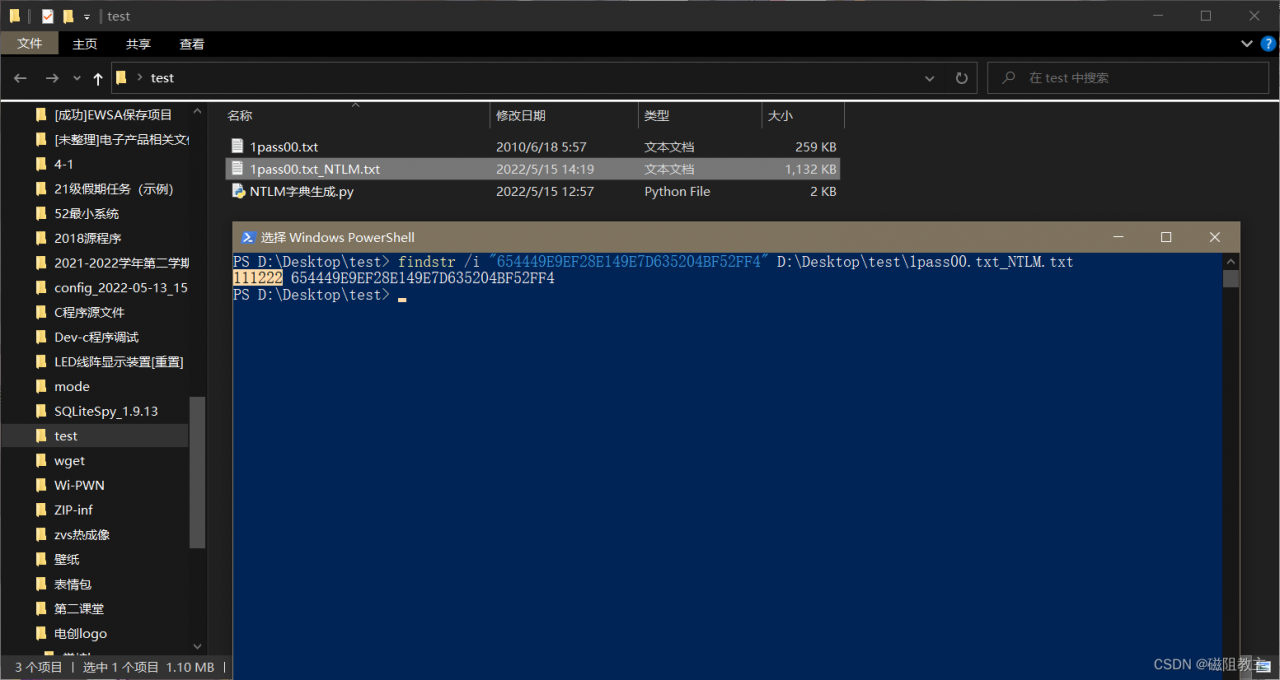This screenshot has height=680, width=1280.
Task: Open recent locations dropdown arrow
Action: pos(76,78)
